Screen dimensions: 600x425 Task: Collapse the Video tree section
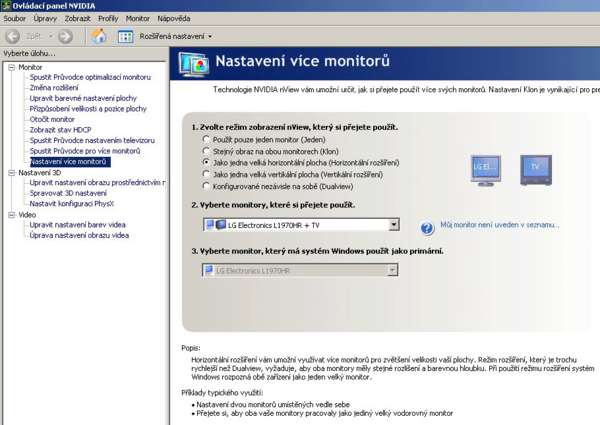coord(11,215)
